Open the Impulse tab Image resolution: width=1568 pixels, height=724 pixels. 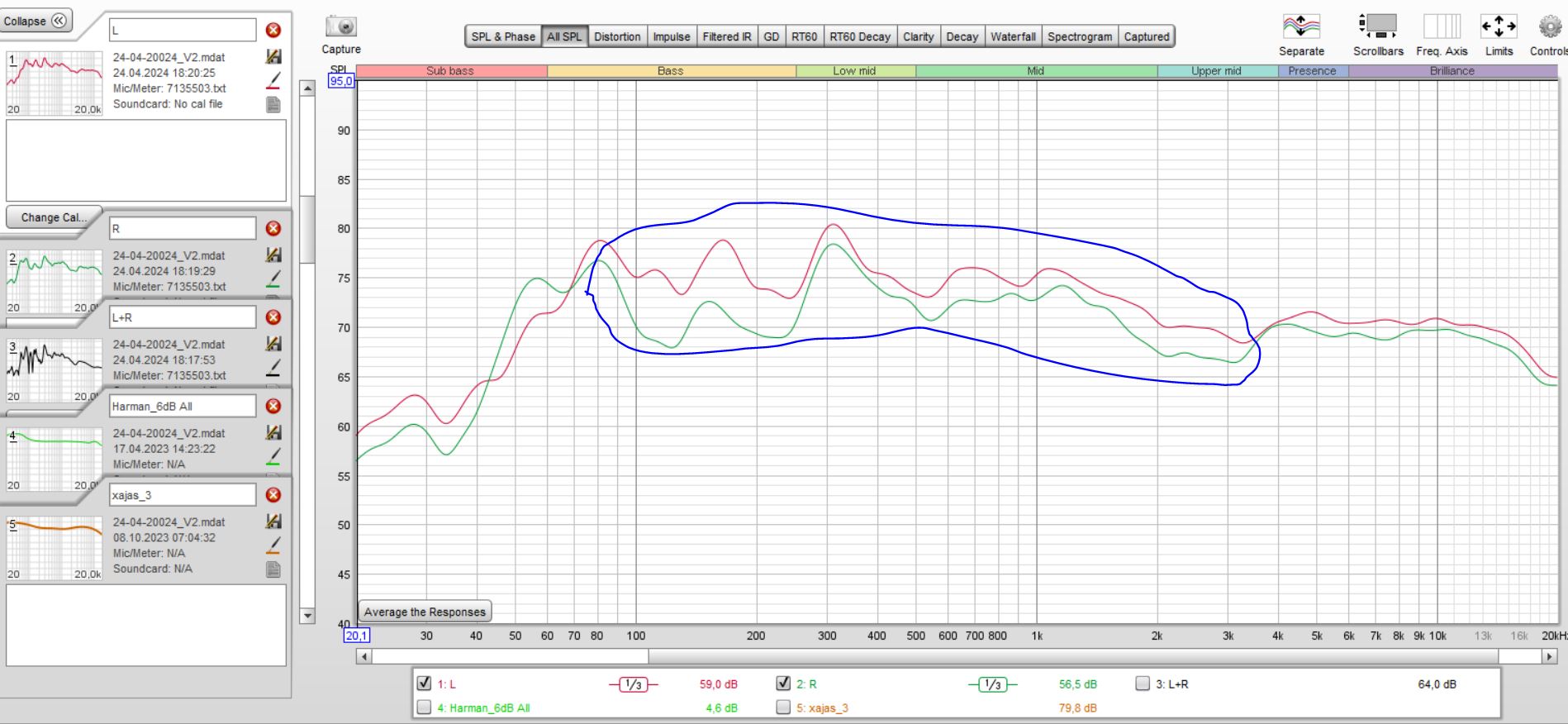tap(672, 36)
